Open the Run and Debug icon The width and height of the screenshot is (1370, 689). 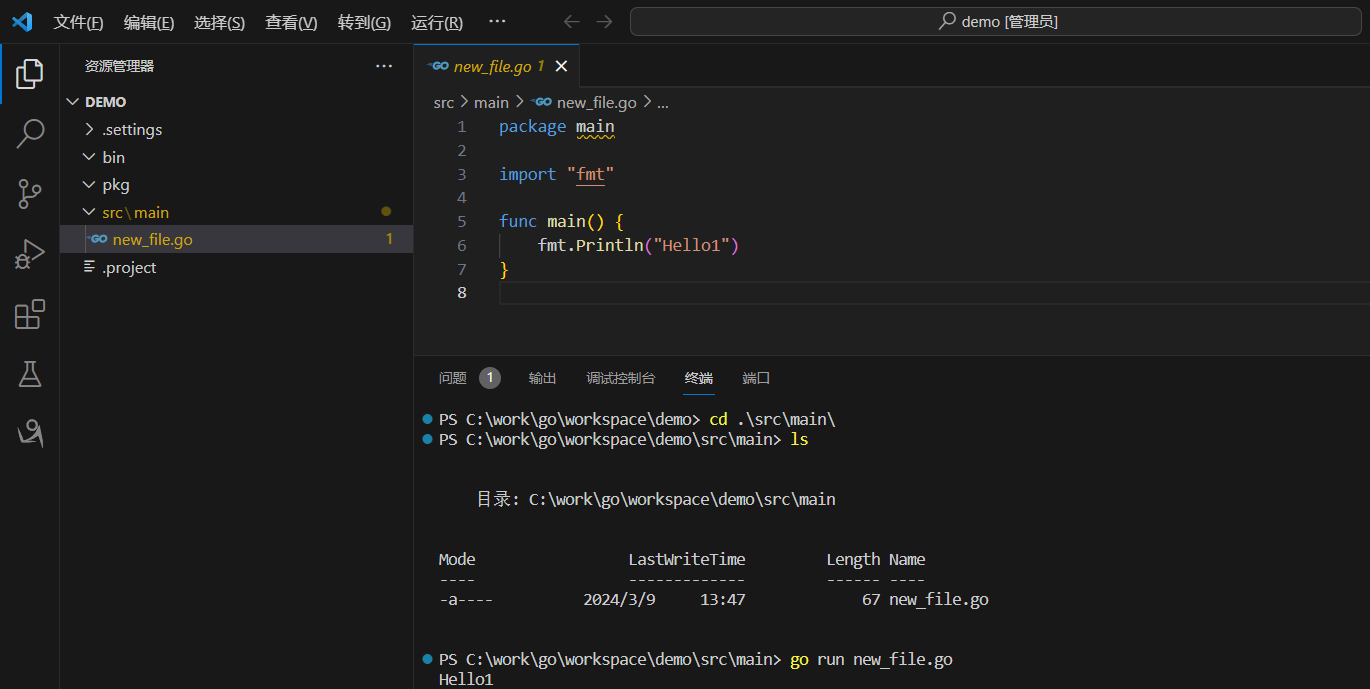[x=30, y=254]
